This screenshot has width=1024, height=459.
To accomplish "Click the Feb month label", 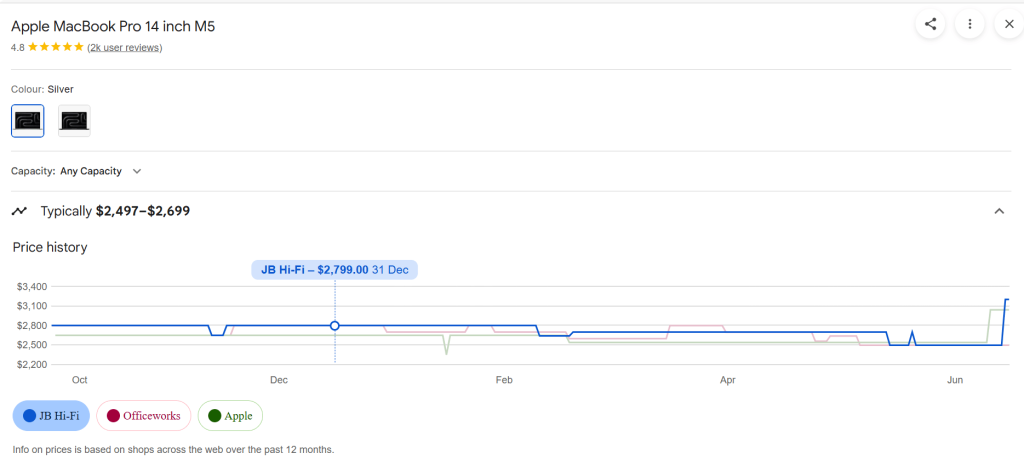I will [504, 379].
